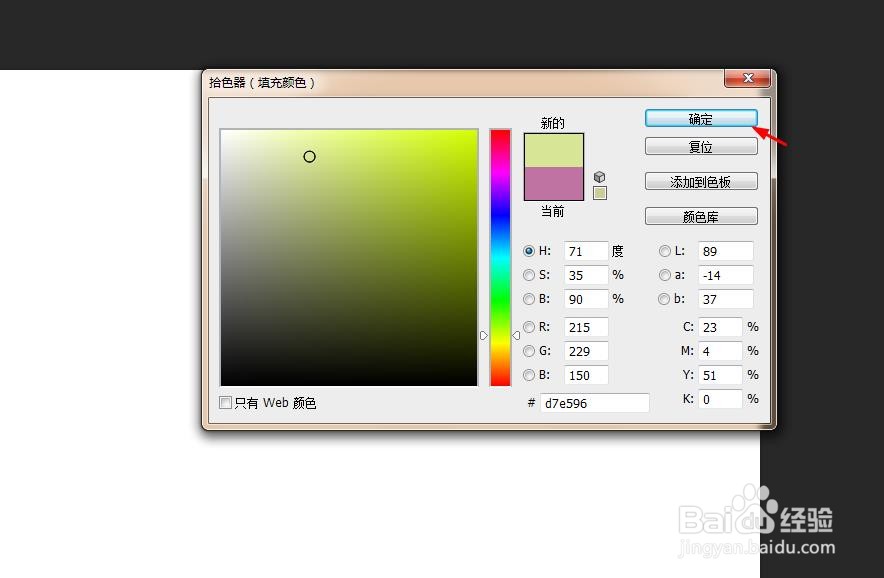Click the G field showing 229
The width and height of the screenshot is (884, 578).
coord(586,351)
